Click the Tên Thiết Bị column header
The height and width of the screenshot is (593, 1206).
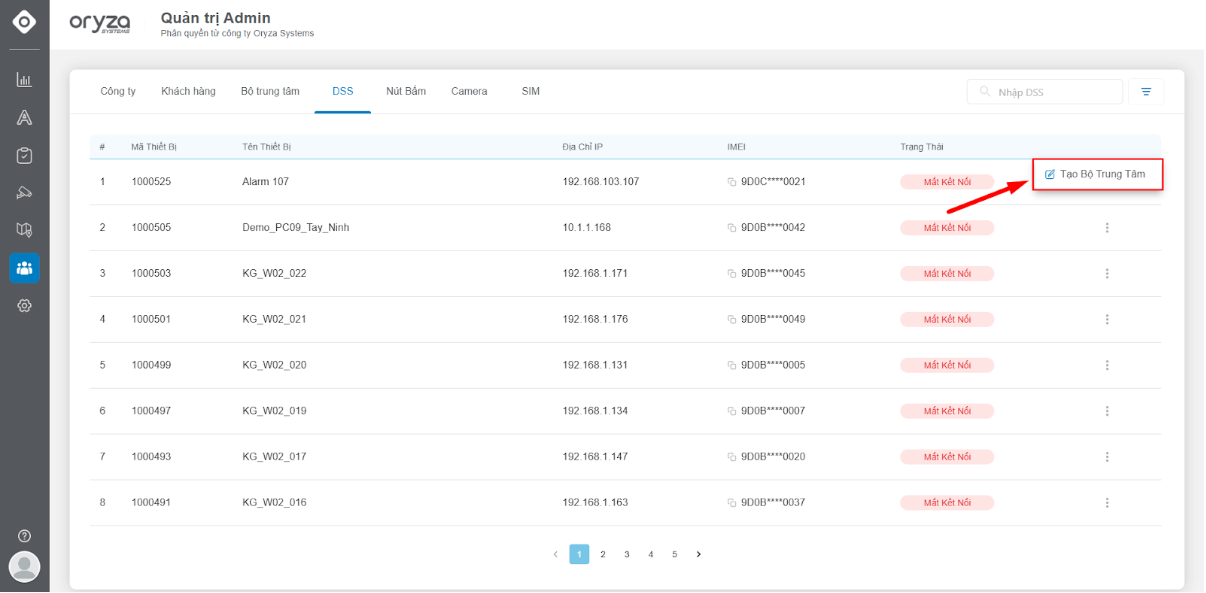coord(266,147)
